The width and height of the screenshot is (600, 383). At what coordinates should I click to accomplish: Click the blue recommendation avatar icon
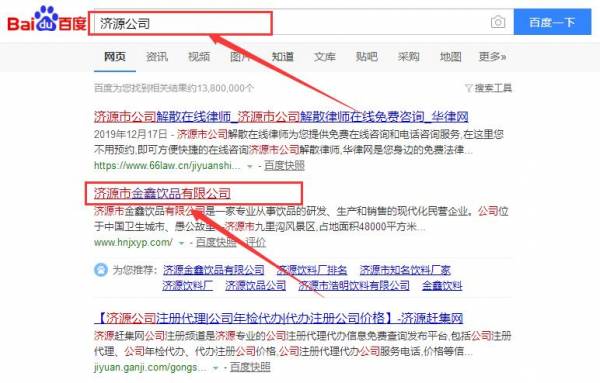101,270
